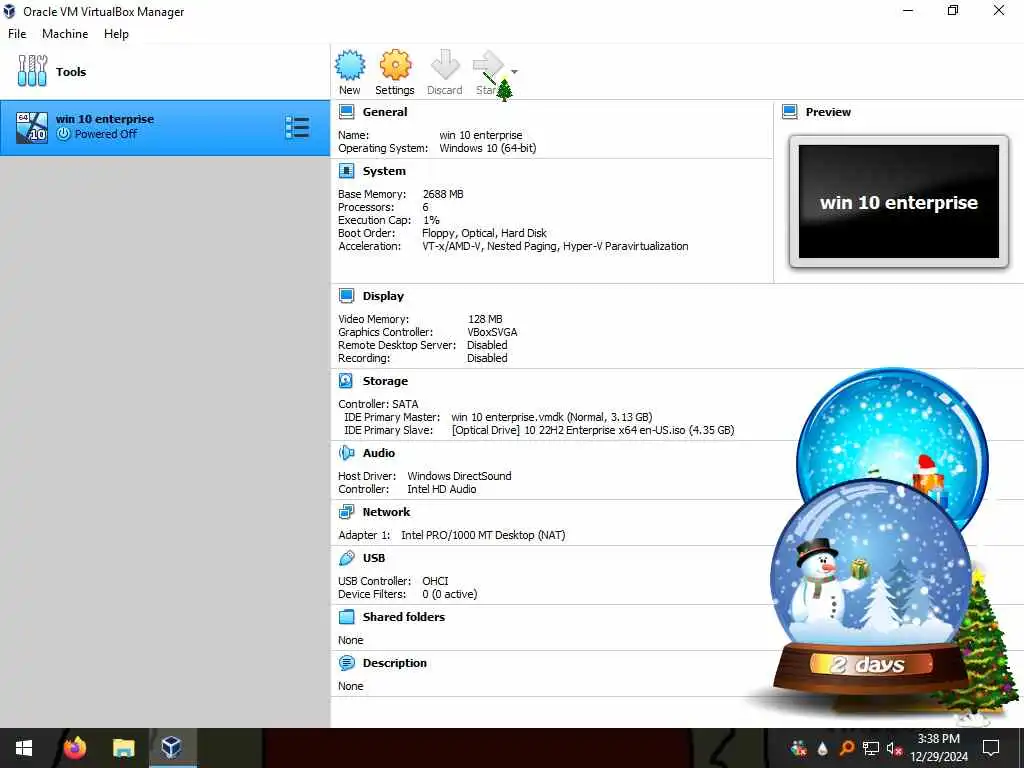Open the Windows Start menu
The height and width of the screenshot is (768, 1024).
[x=24, y=748]
